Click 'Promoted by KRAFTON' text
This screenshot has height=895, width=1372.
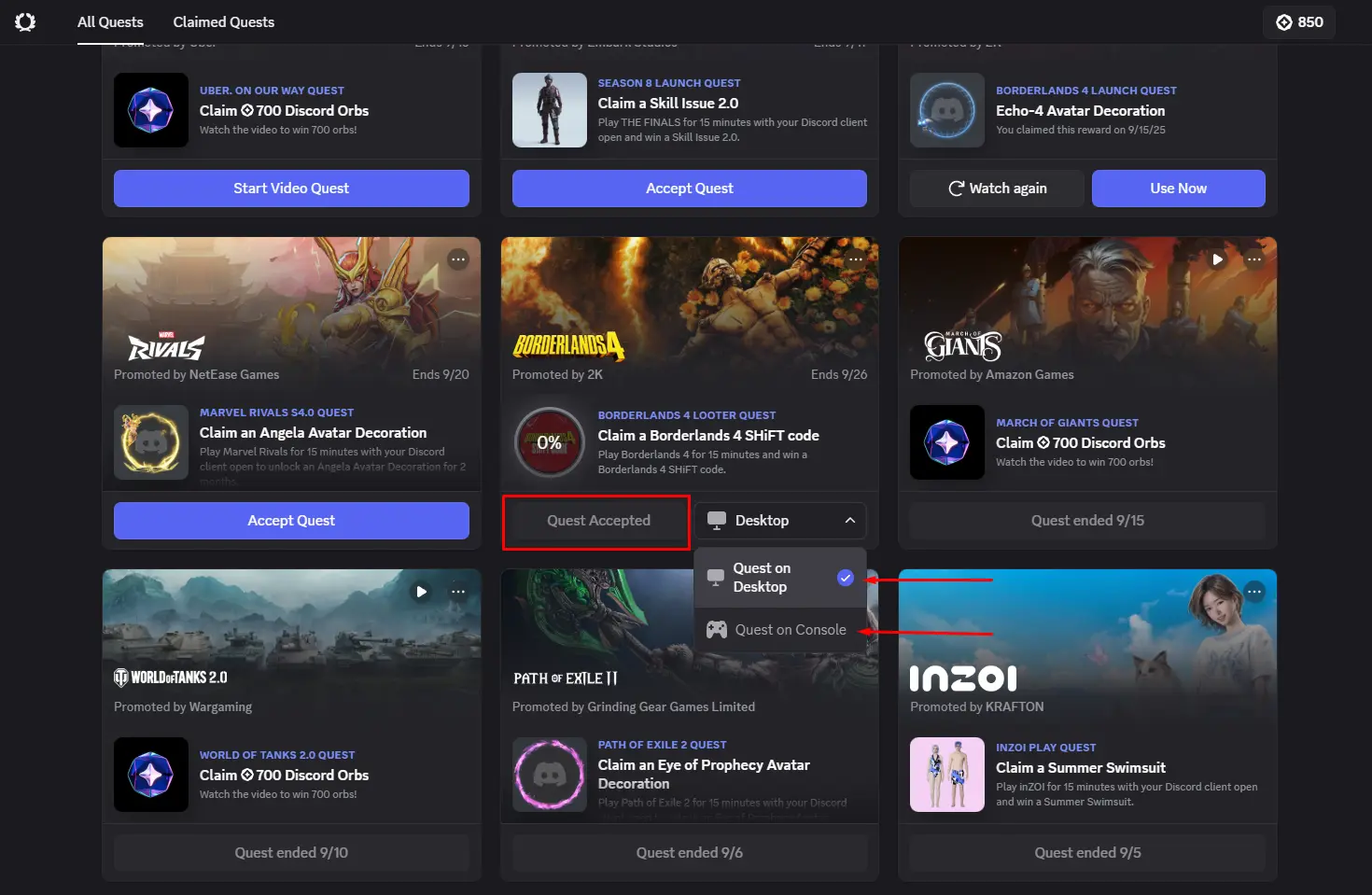976,706
